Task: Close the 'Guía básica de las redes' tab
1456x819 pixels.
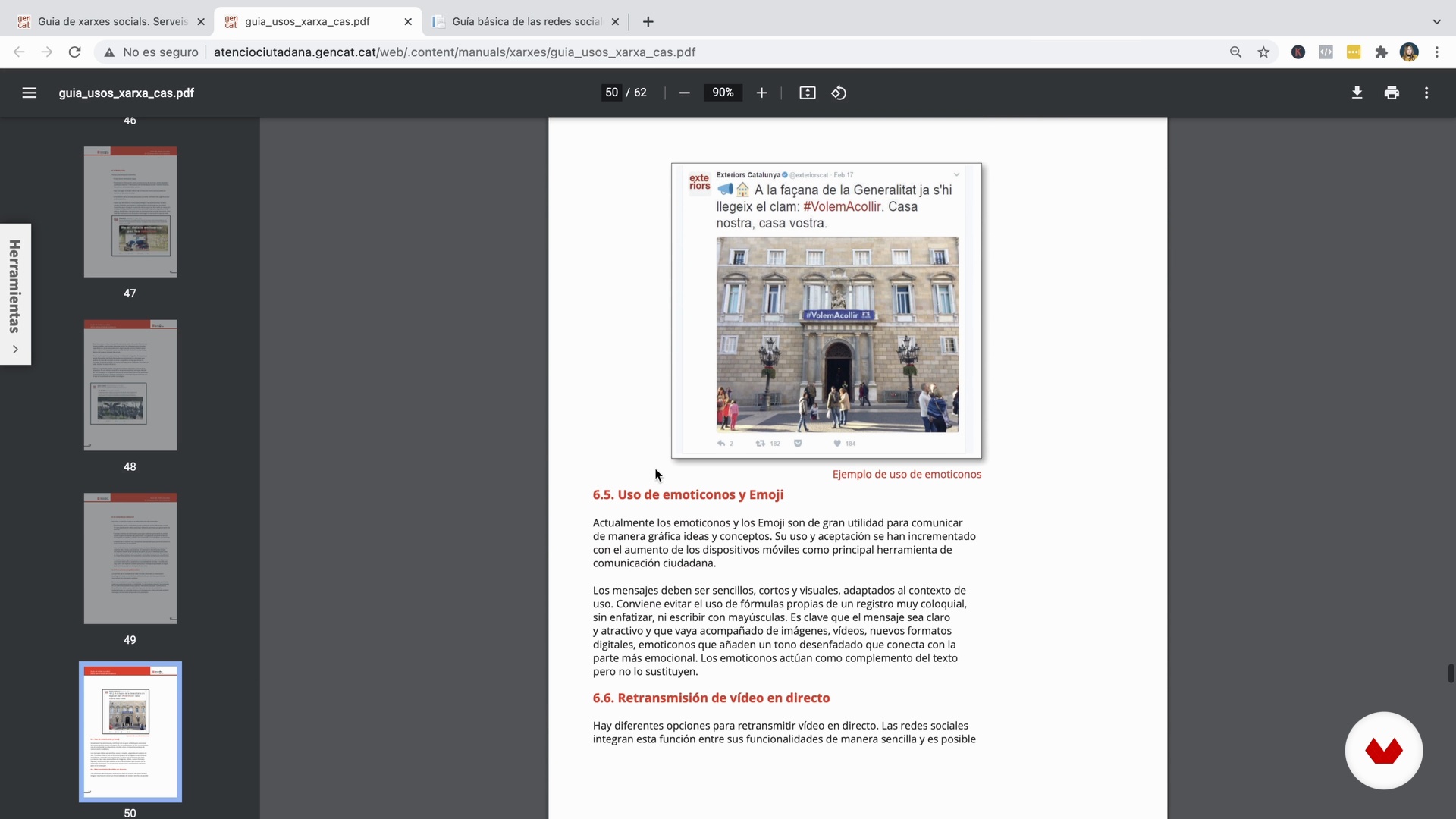Action: pos(615,22)
